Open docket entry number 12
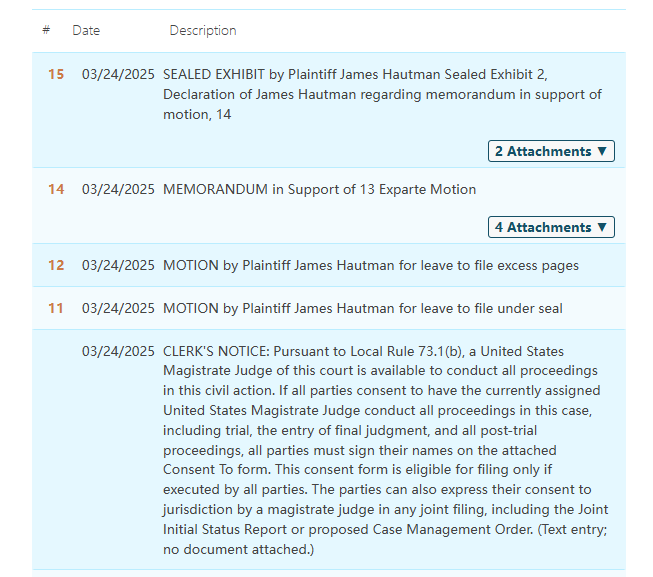Image resolution: width=653 pixels, height=577 pixels. tap(56, 265)
